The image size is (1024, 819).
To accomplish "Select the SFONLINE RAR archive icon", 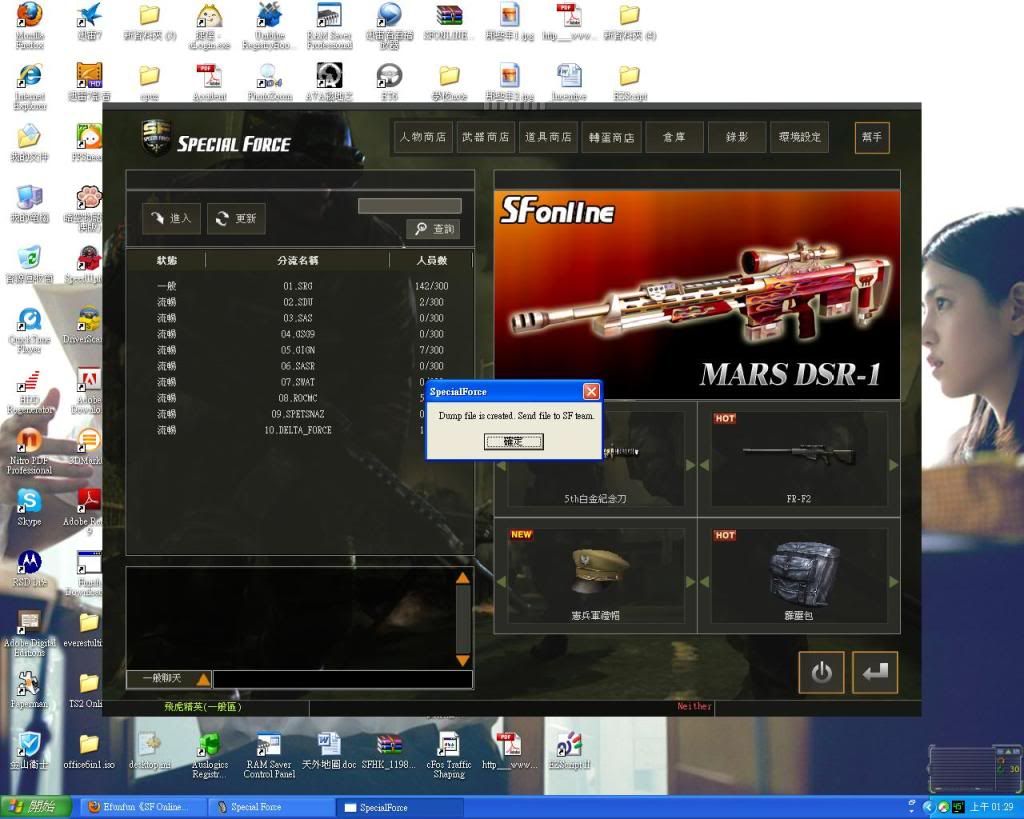I will click(447, 22).
